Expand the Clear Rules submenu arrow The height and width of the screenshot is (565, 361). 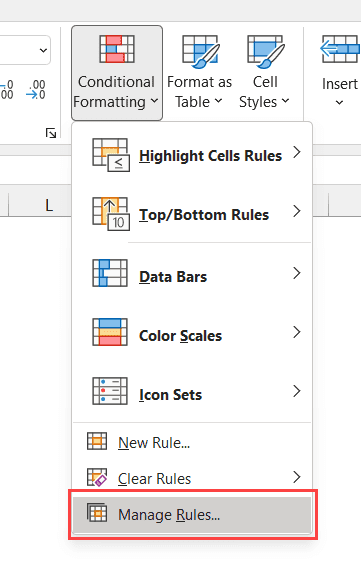[x=297, y=477]
